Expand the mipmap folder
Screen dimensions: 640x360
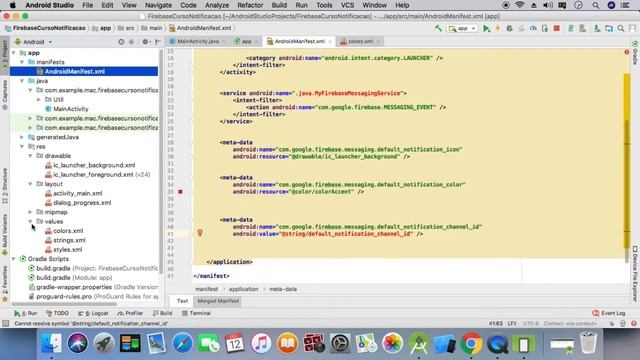click(x=30, y=212)
